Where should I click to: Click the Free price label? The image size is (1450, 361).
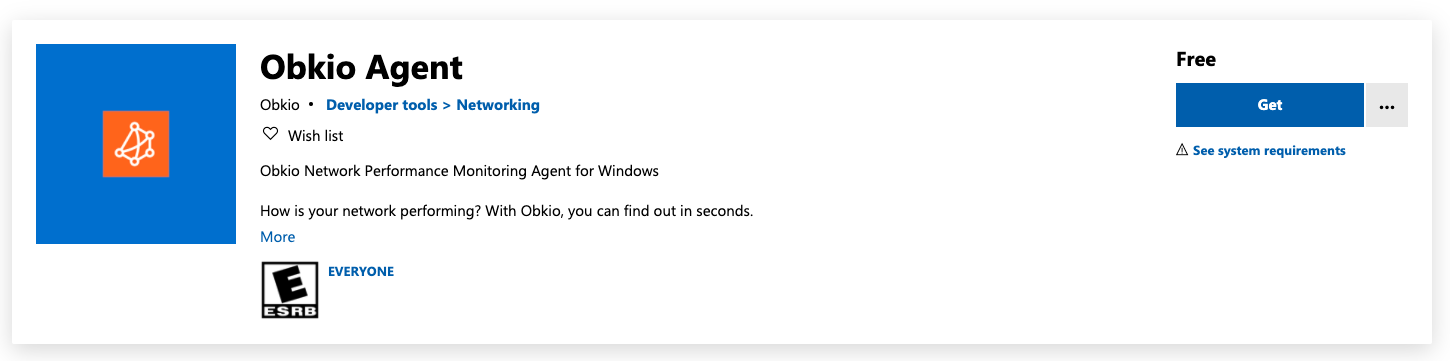click(x=1196, y=59)
